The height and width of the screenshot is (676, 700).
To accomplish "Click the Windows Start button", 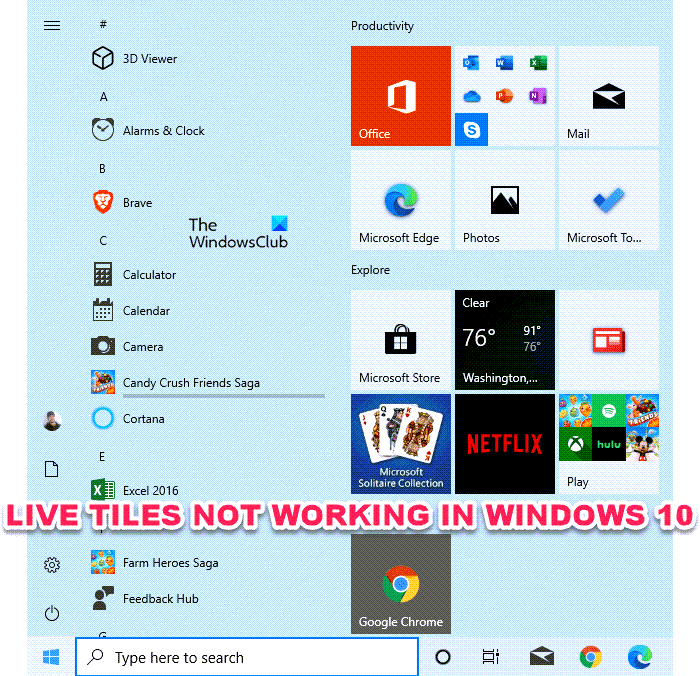I will click(x=51, y=657).
